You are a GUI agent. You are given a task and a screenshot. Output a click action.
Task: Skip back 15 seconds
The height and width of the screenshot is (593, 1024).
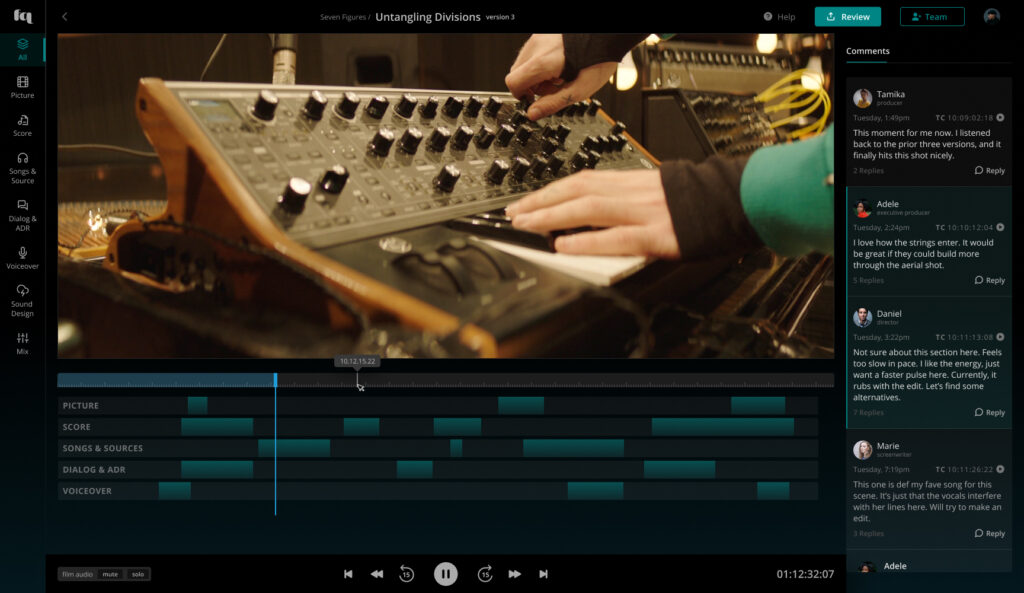pyautogui.click(x=407, y=574)
